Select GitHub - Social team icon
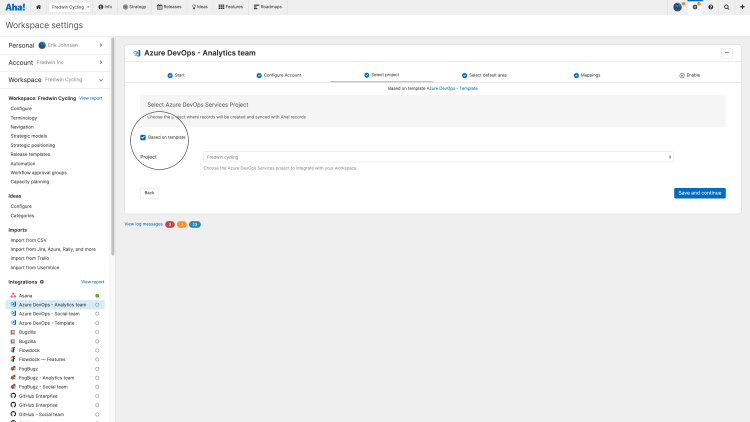Image resolution: width=750 pixels, height=422 pixels. coord(13,414)
